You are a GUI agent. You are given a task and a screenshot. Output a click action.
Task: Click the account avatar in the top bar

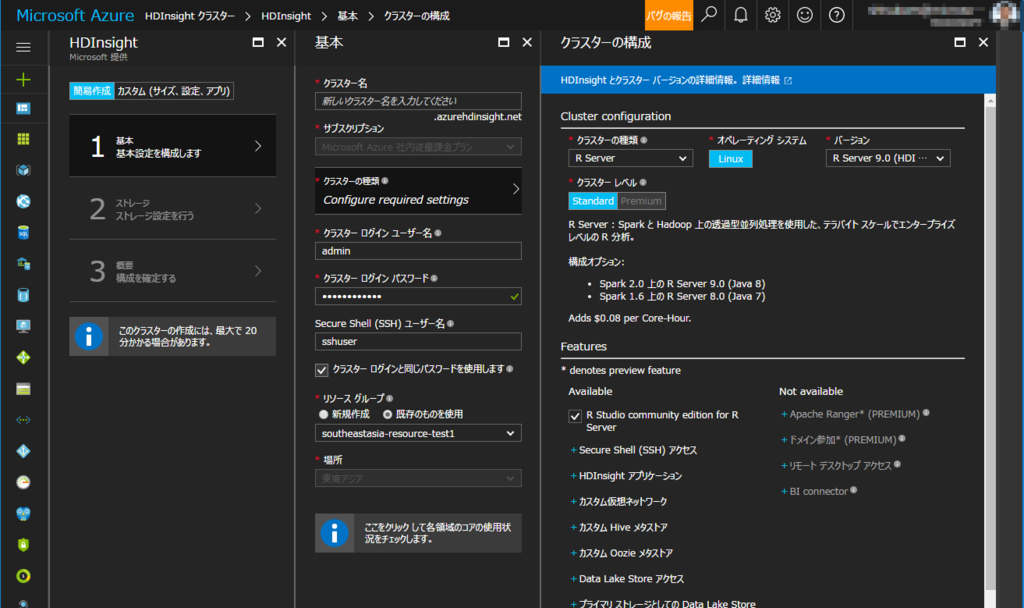[1003, 14]
